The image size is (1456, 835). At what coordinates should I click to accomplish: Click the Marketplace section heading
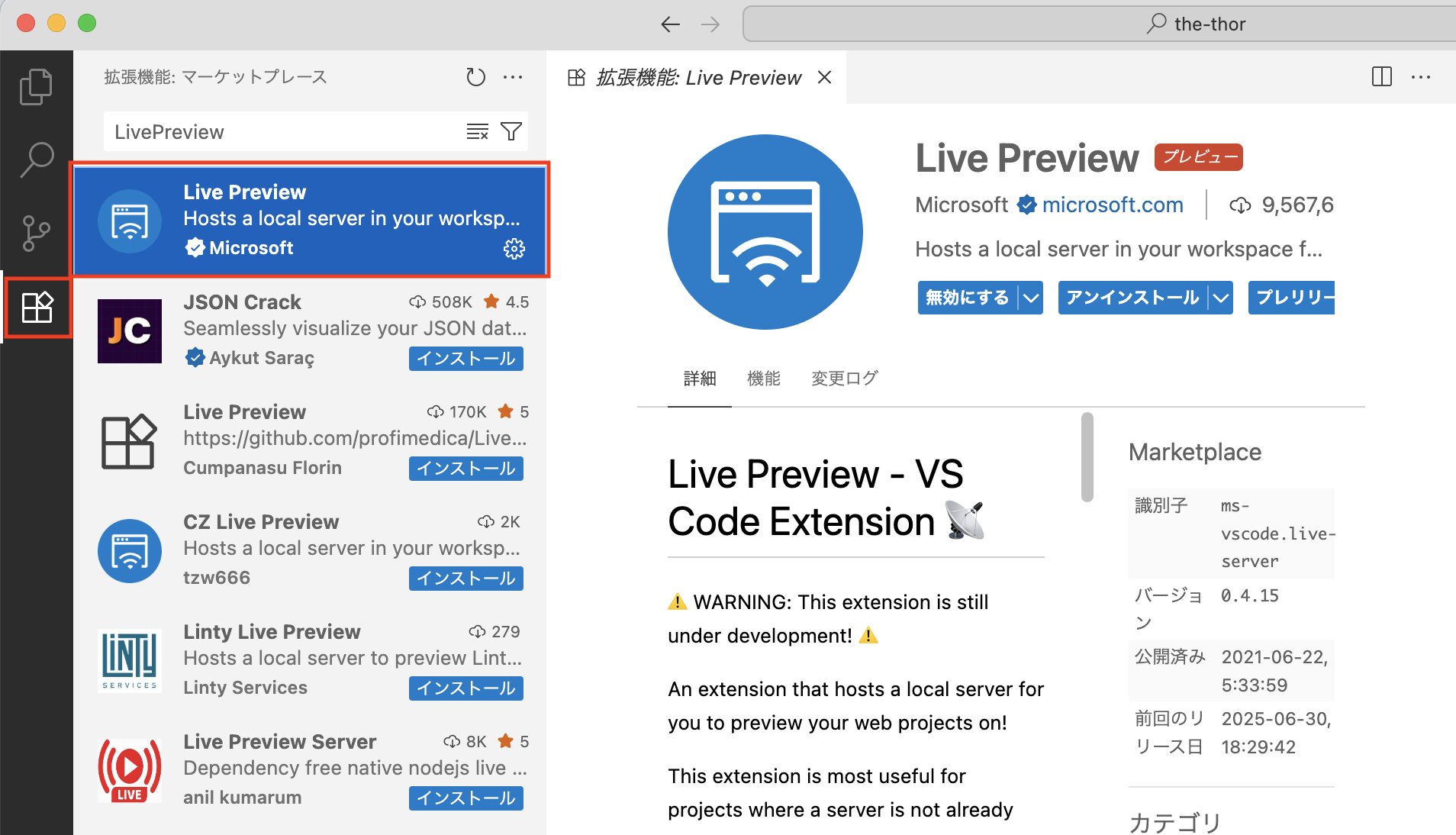[1194, 452]
